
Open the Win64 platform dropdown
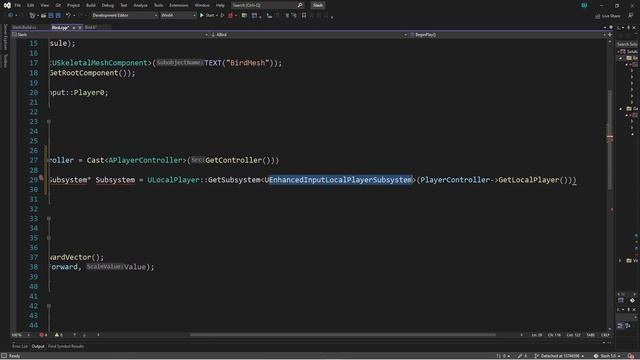tap(178, 16)
